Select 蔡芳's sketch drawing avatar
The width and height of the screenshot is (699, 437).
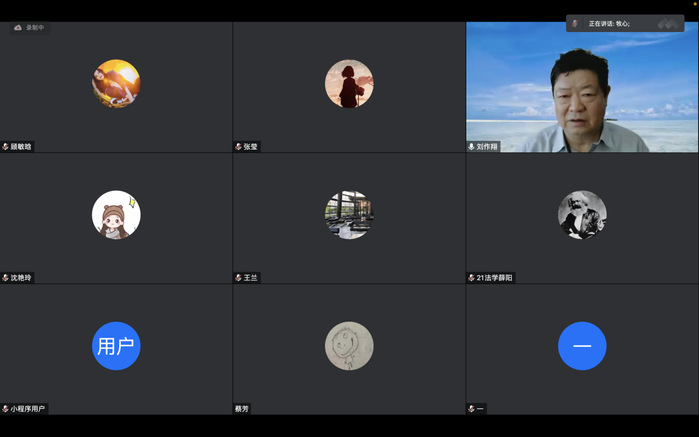click(349, 346)
